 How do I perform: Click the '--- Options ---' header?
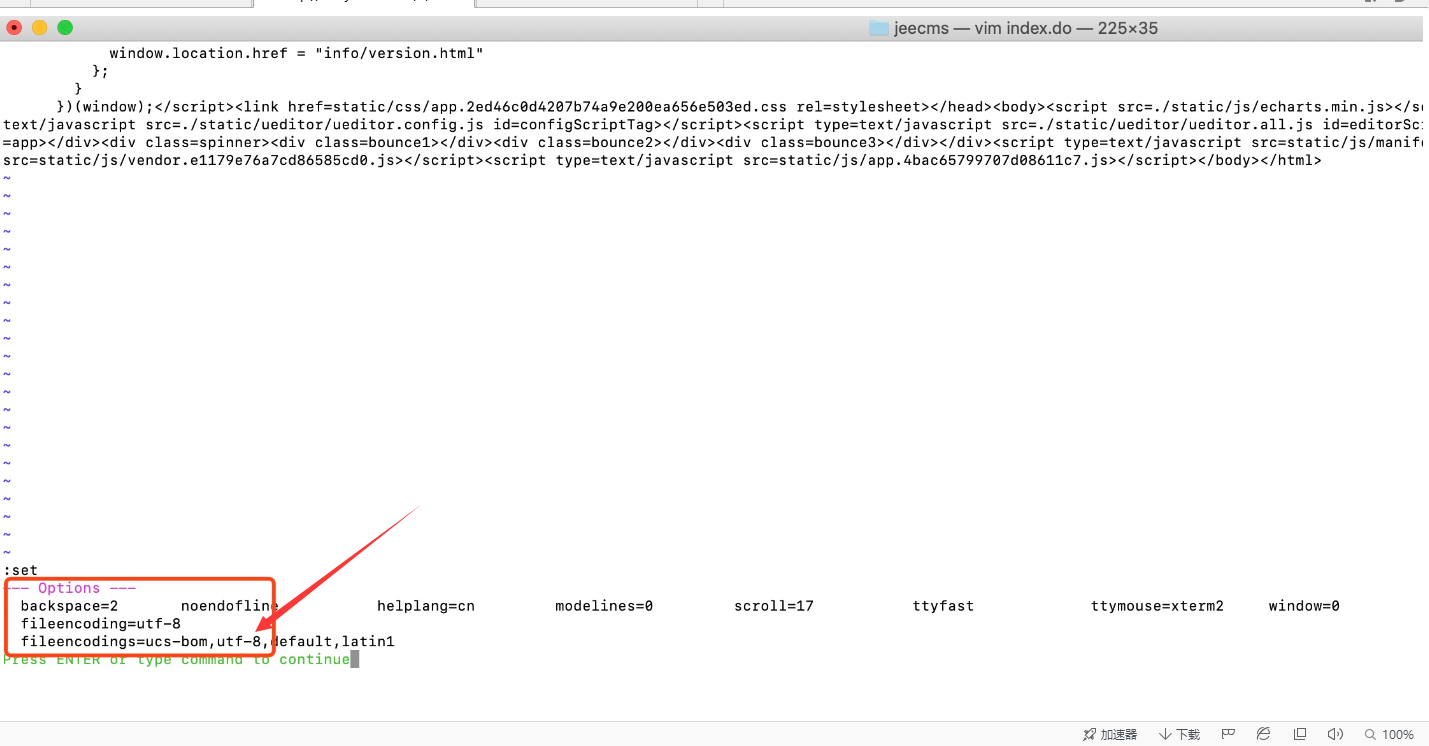69,588
